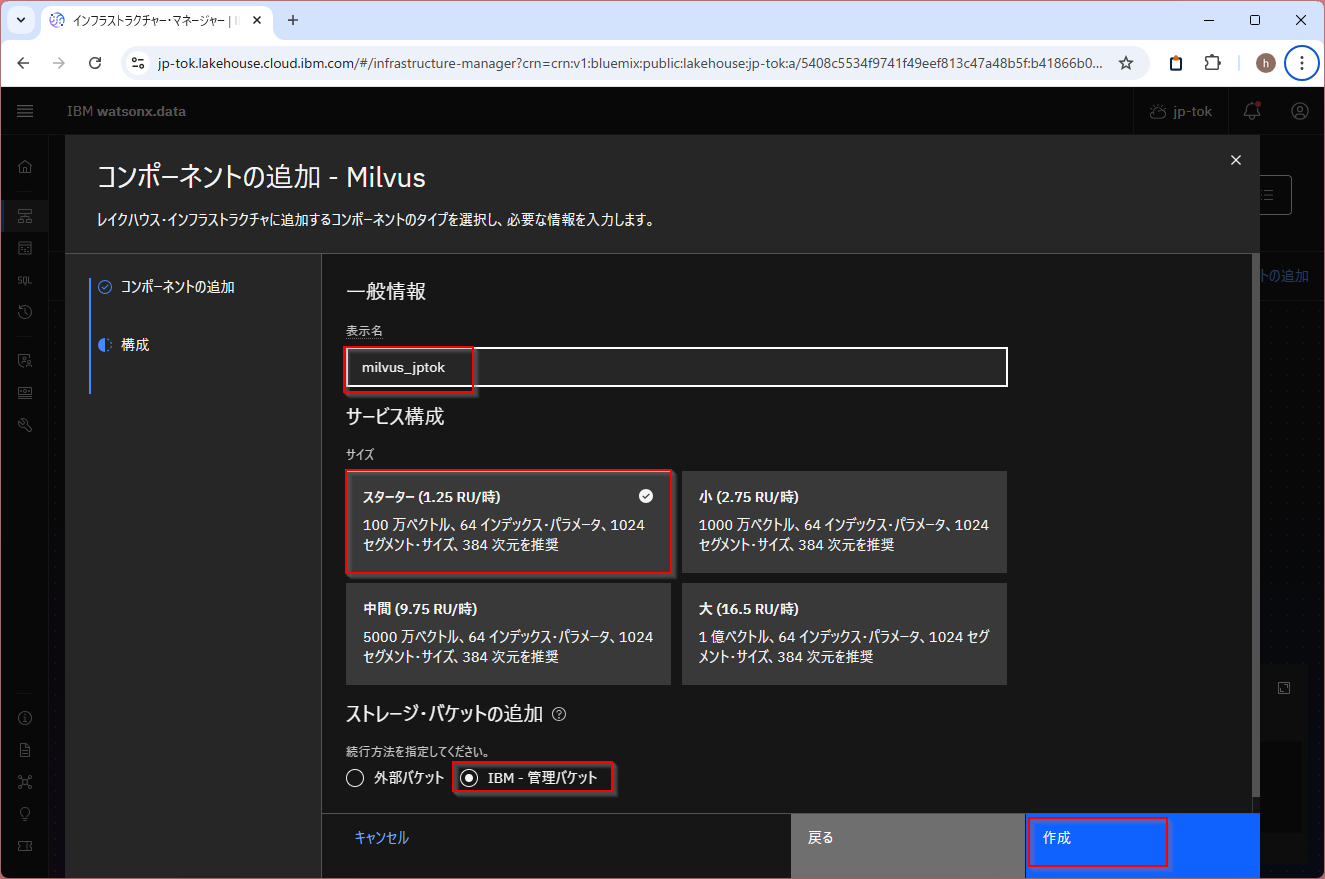Click the キャンセル button
1325x879 pixels.
382,838
